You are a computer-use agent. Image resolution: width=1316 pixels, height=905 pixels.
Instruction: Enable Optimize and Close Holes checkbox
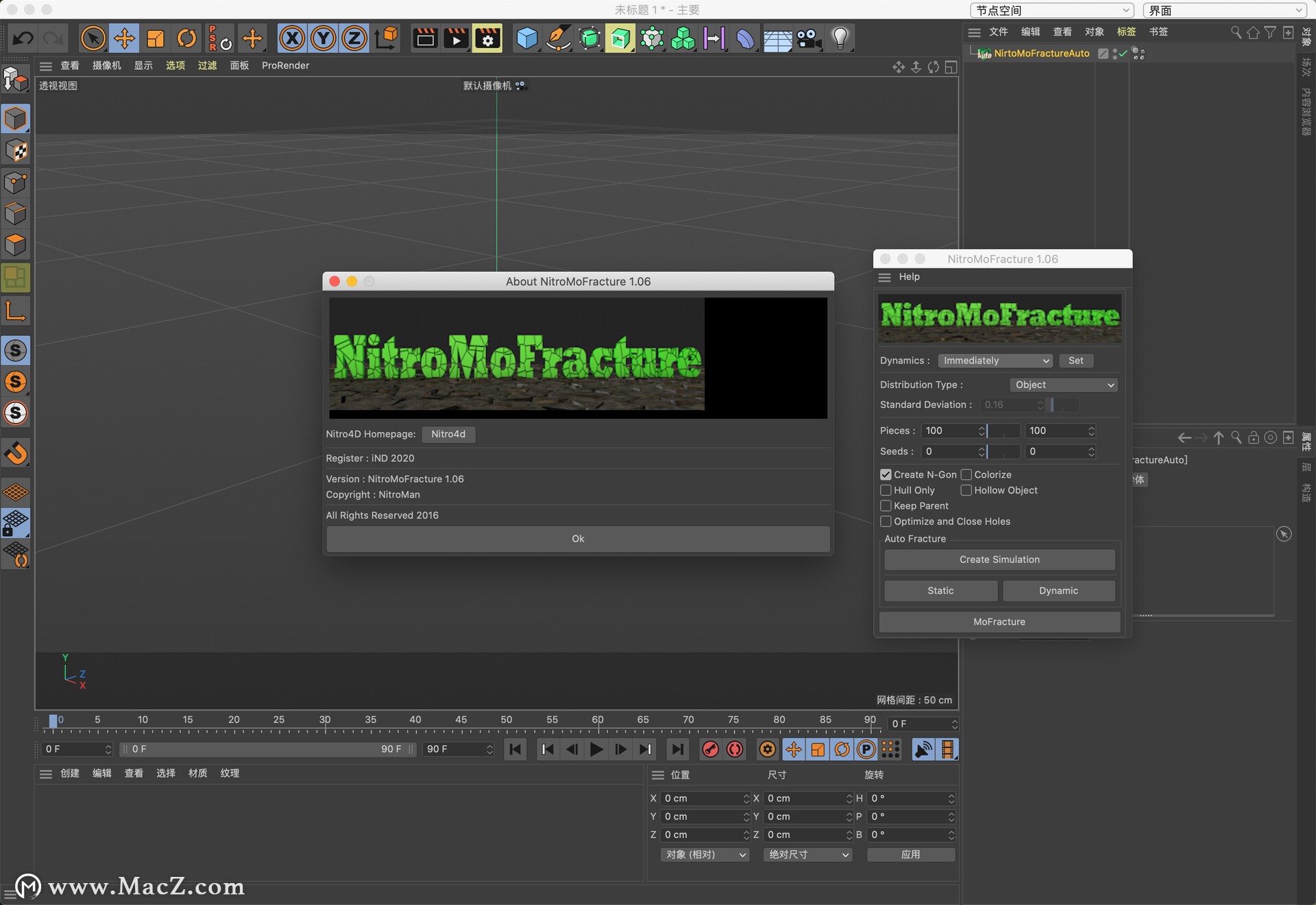point(886,522)
